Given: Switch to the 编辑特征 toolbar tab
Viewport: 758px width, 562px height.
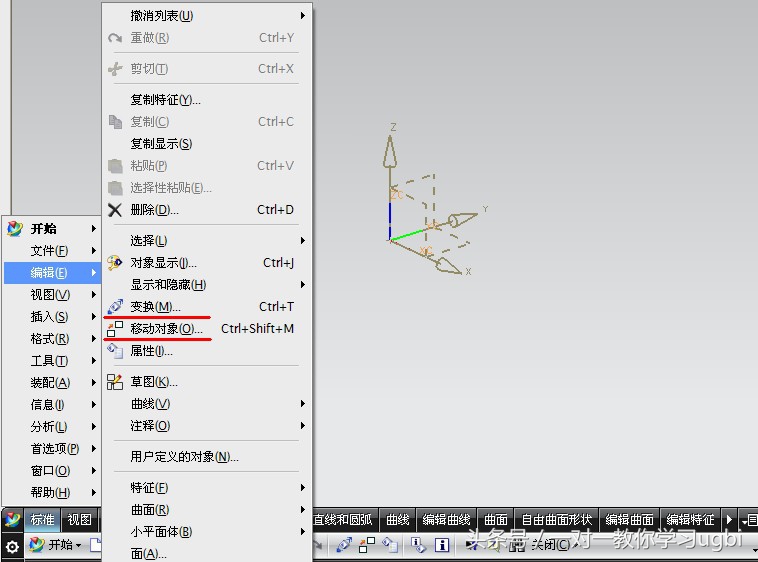Looking at the screenshot, I should point(690,519).
